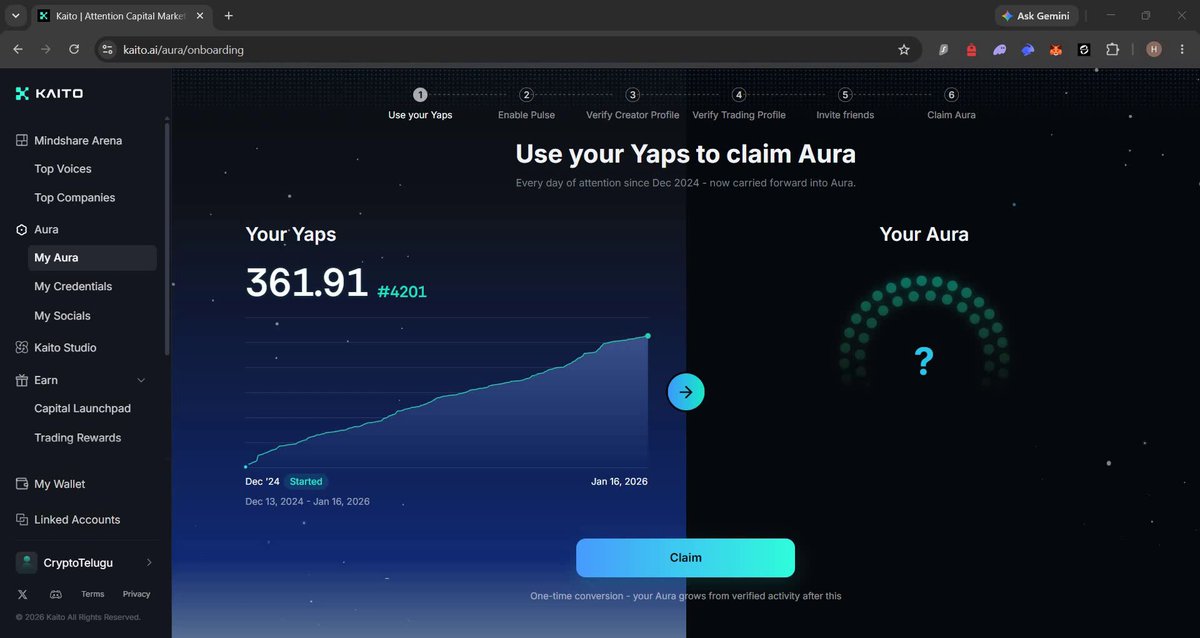Go back with the browser back arrow

[x=18, y=49]
